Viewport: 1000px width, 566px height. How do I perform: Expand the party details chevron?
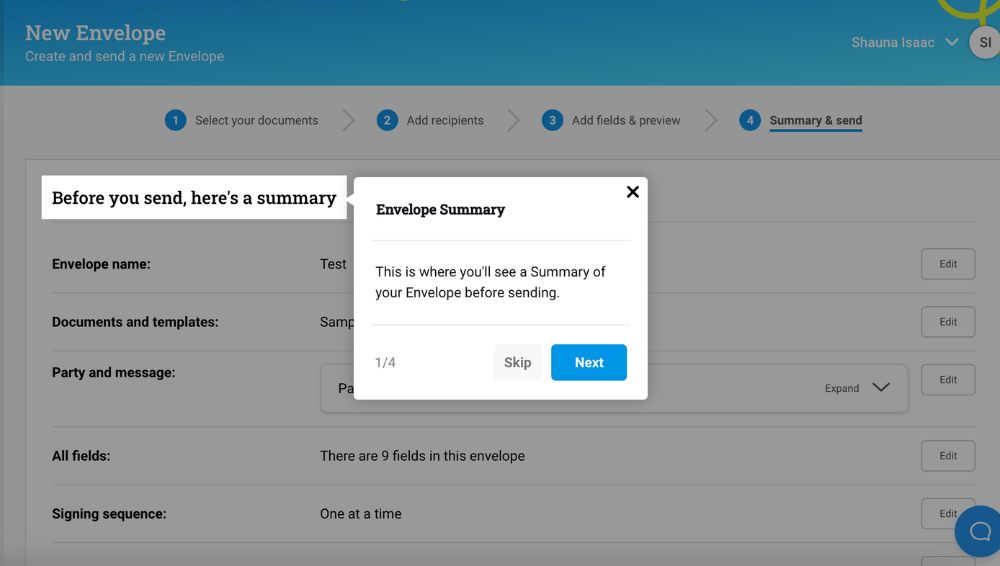coord(881,387)
